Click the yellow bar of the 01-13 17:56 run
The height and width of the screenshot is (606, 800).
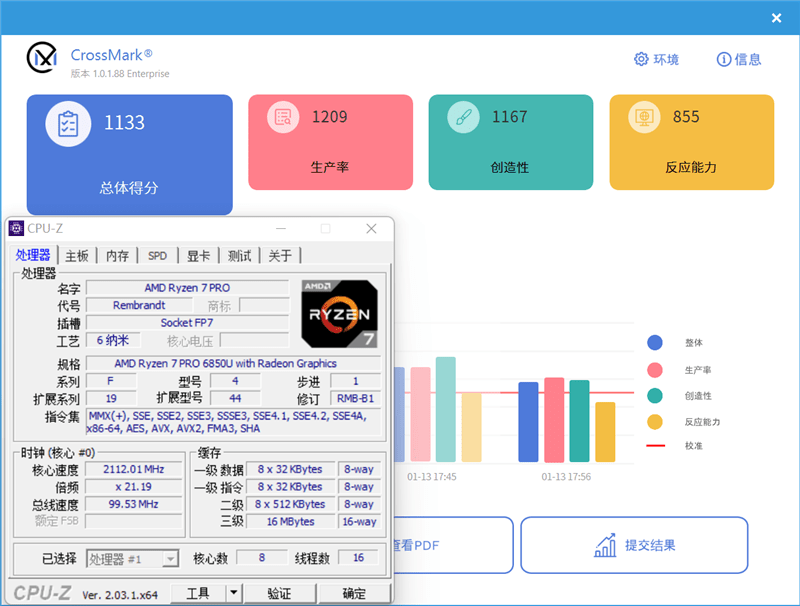click(x=605, y=432)
